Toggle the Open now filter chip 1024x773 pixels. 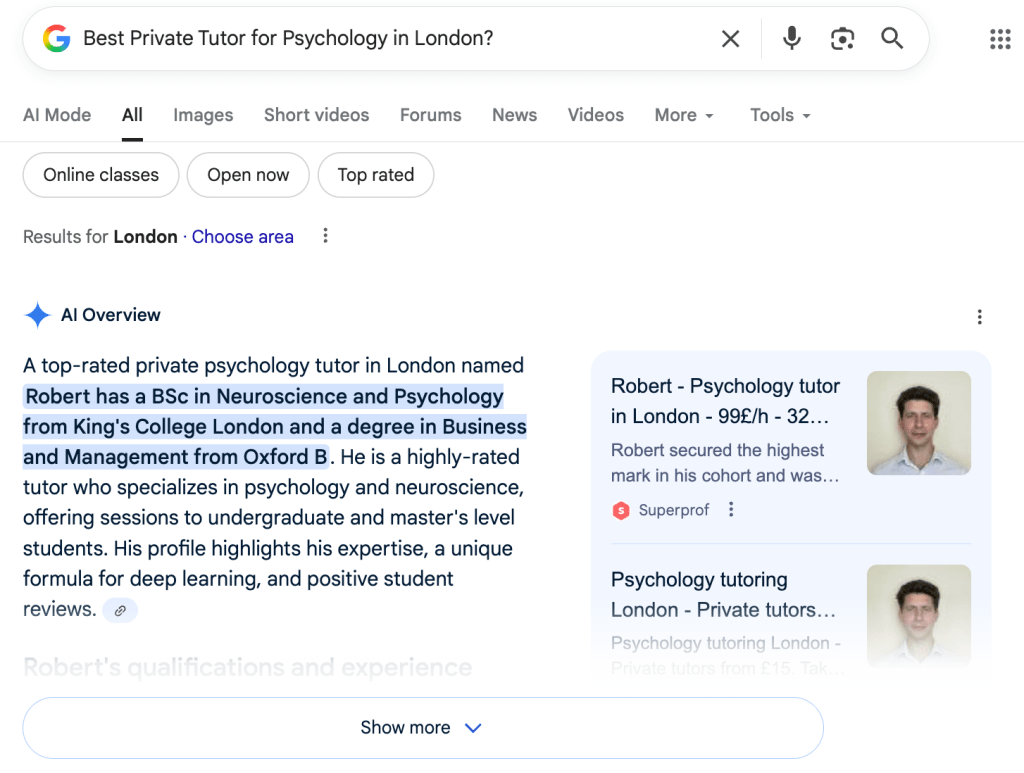[x=248, y=175]
